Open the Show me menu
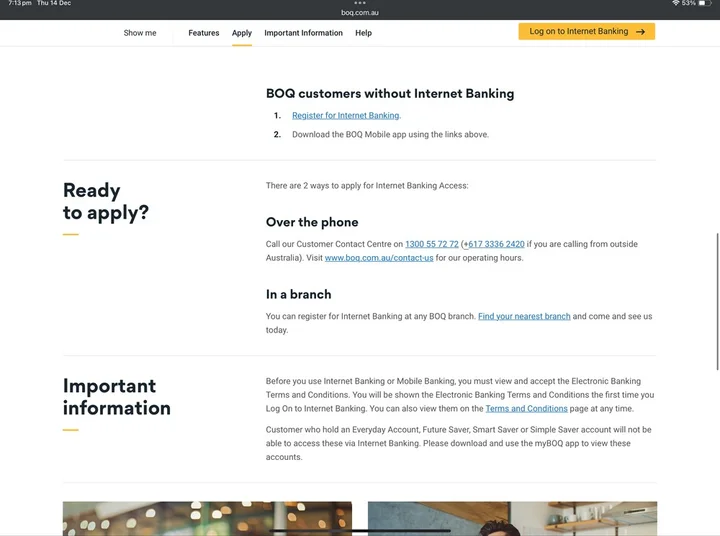Screen dimensions: 720x536 140,33
